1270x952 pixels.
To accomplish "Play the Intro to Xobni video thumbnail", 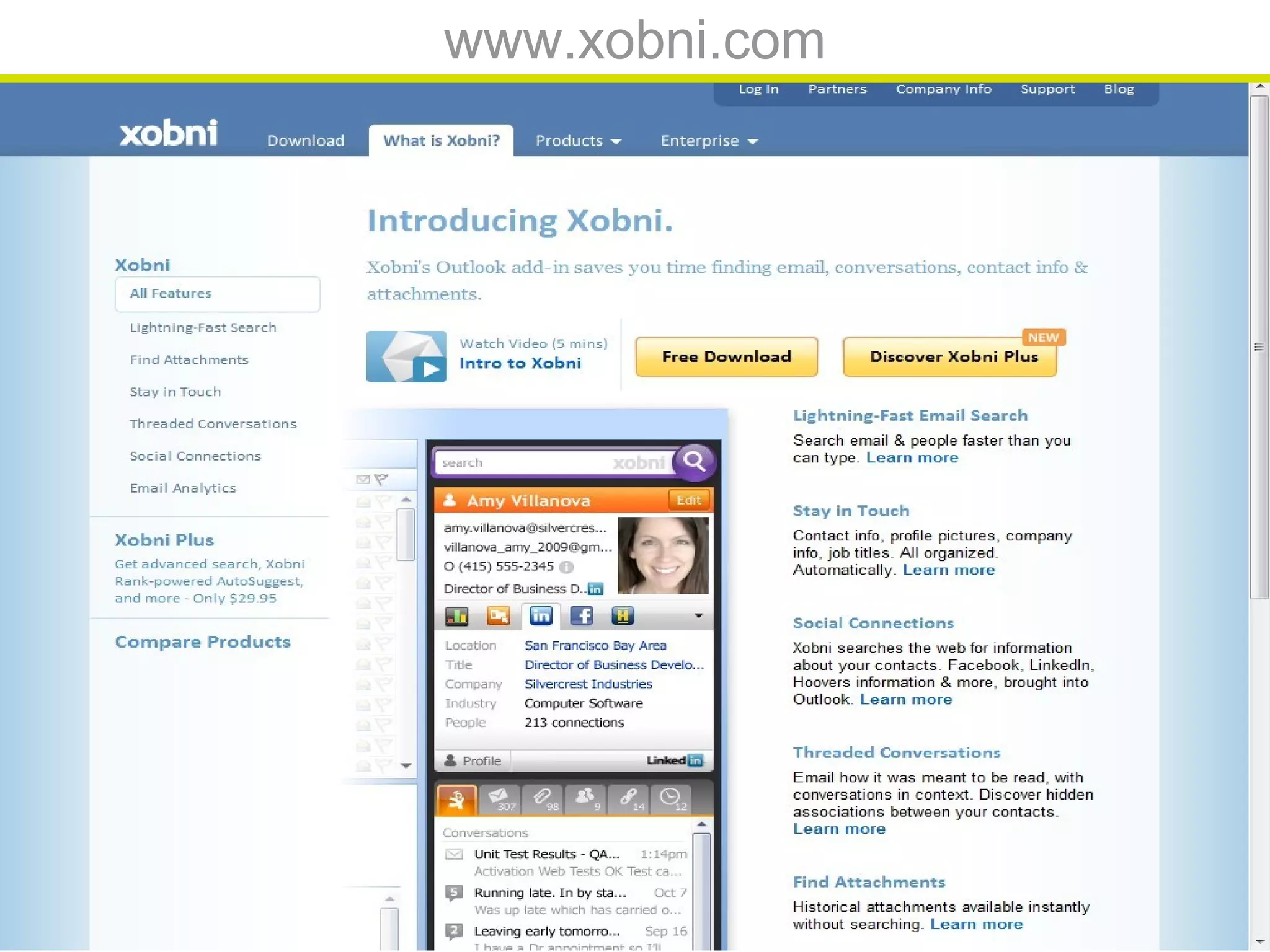I will tap(406, 356).
